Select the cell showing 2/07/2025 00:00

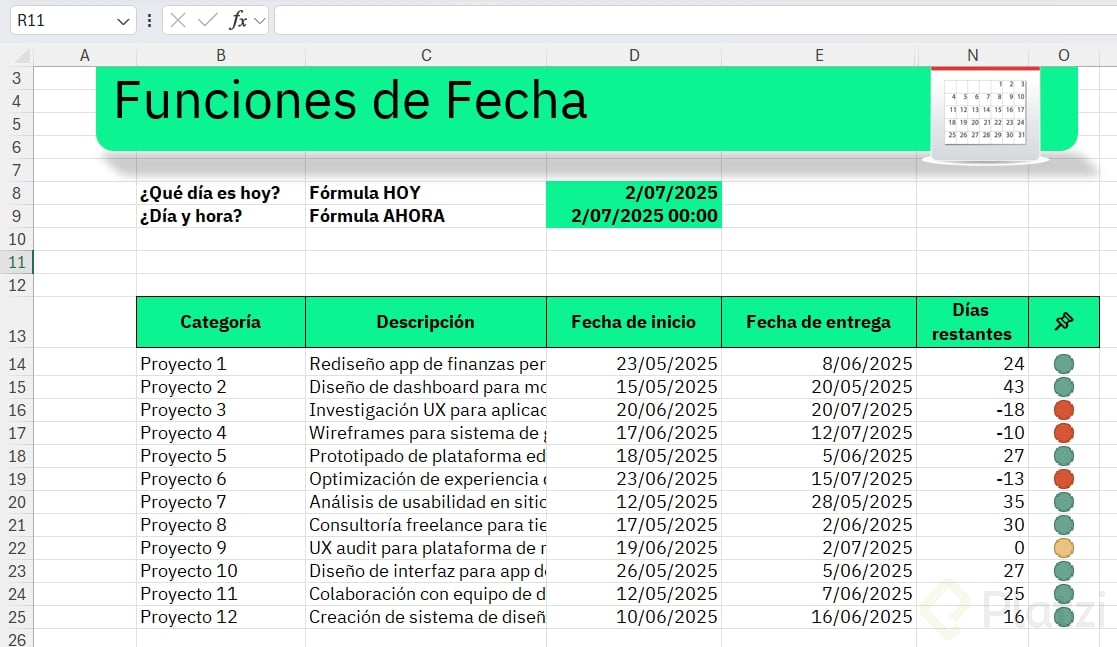click(x=634, y=216)
